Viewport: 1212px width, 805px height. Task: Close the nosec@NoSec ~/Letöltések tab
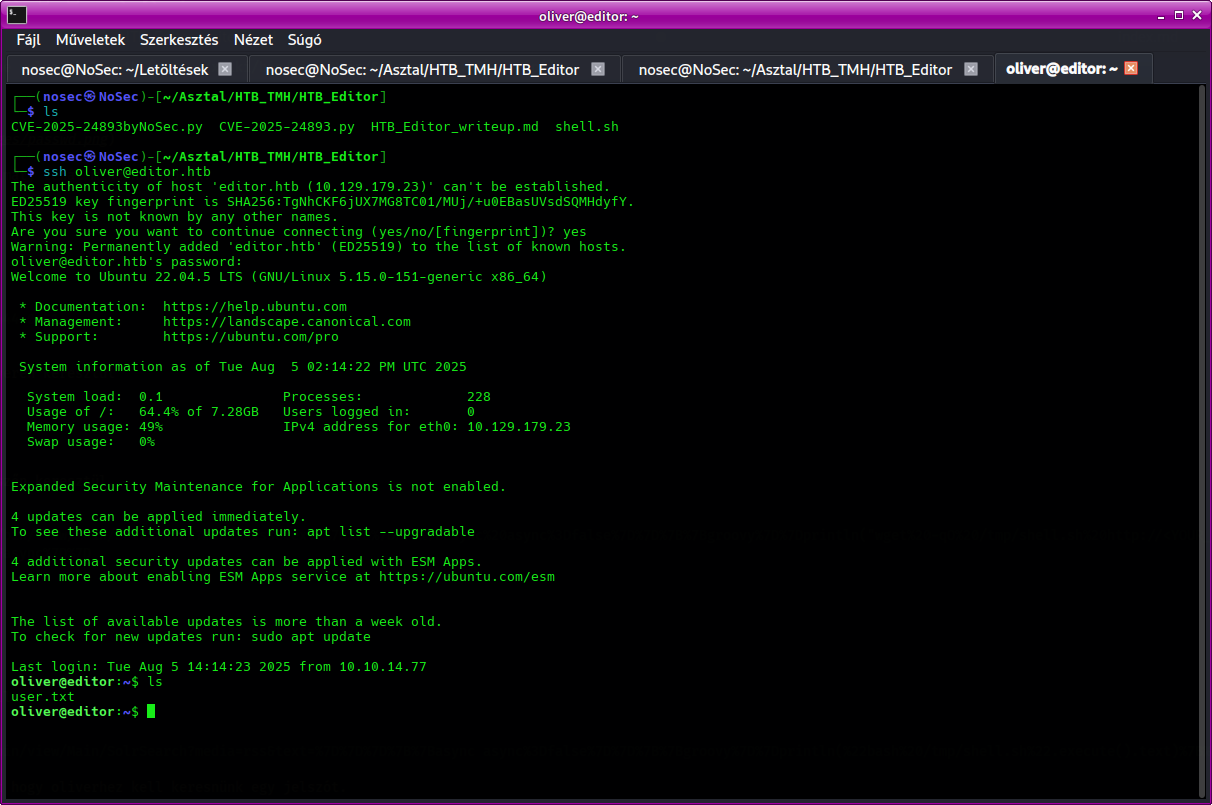tap(225, 69)
